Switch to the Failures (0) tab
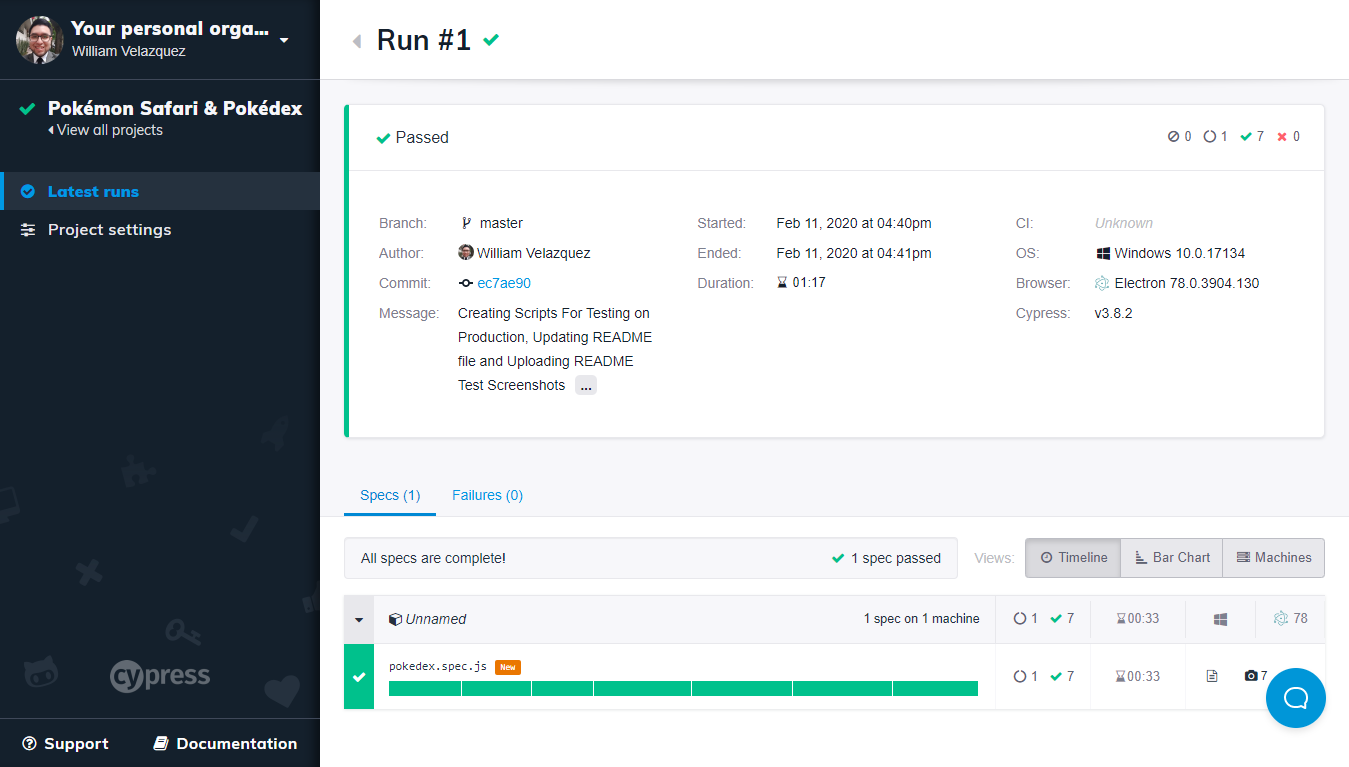 pos(487,495)
